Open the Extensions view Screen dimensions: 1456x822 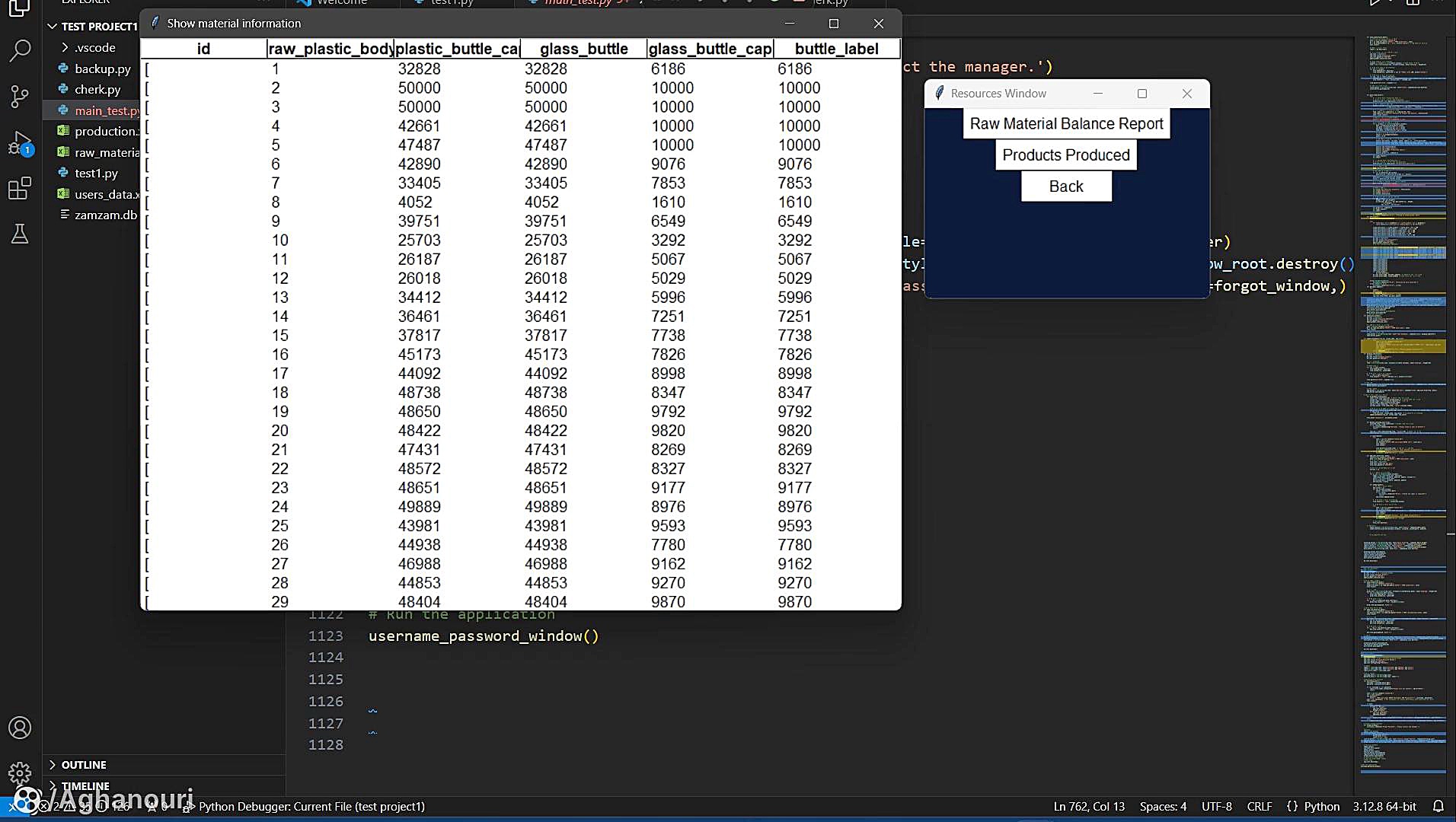click(x=20, y=188)
